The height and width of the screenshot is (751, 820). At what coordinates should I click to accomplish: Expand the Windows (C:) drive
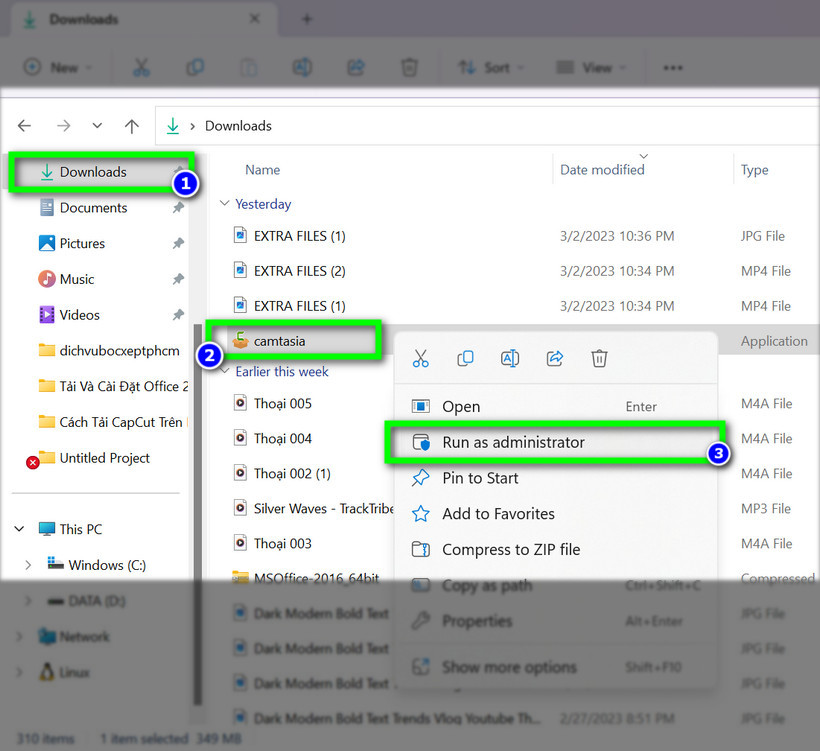pyautogui.click(x=29, y=565)
